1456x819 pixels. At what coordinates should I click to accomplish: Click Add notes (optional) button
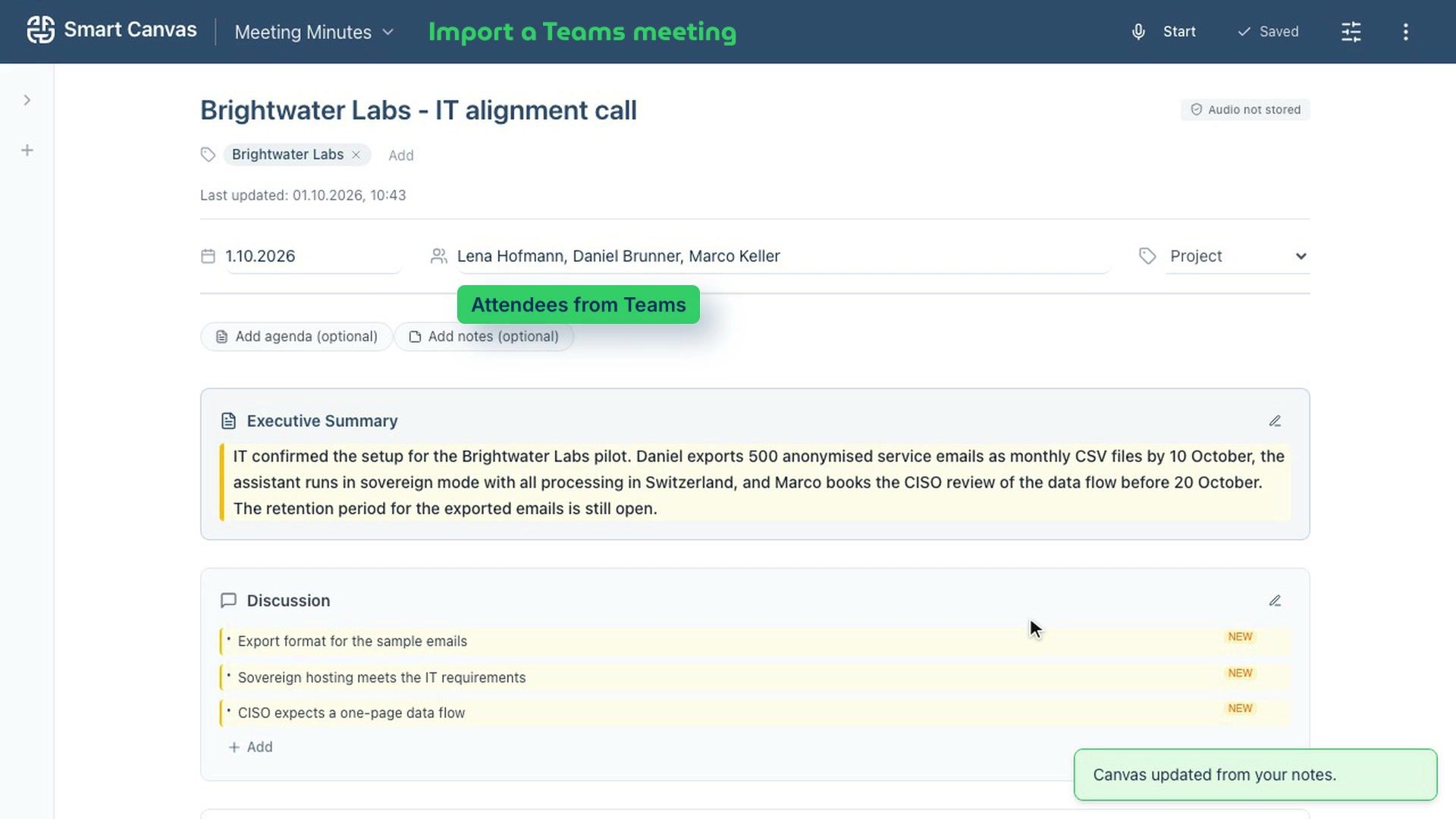click(x=484, y=337)
